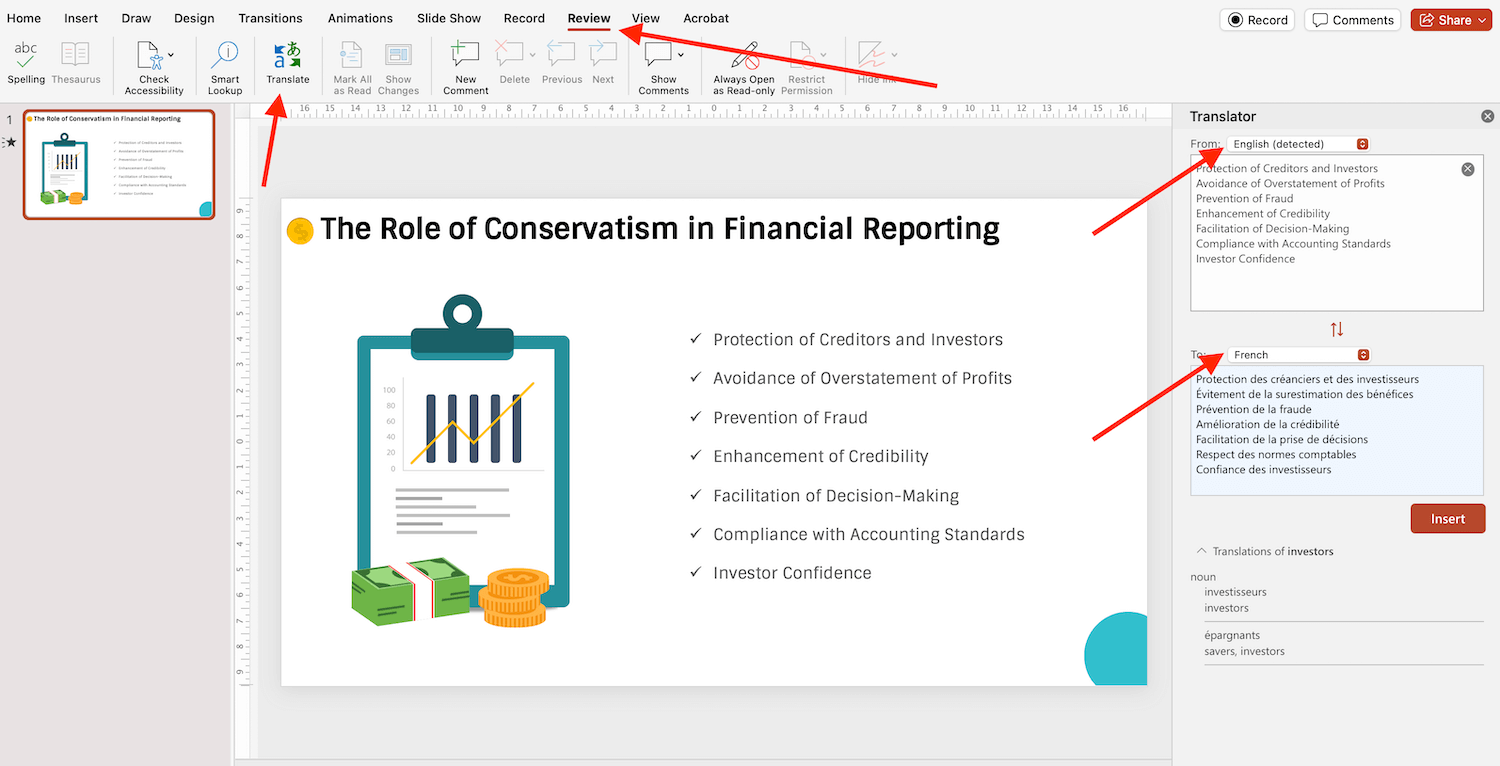Image resolution: width=1500 pixels, height=766 pixels.
Task: Open the Restrict Permission dropdown arrow
Action: (823, 55)
